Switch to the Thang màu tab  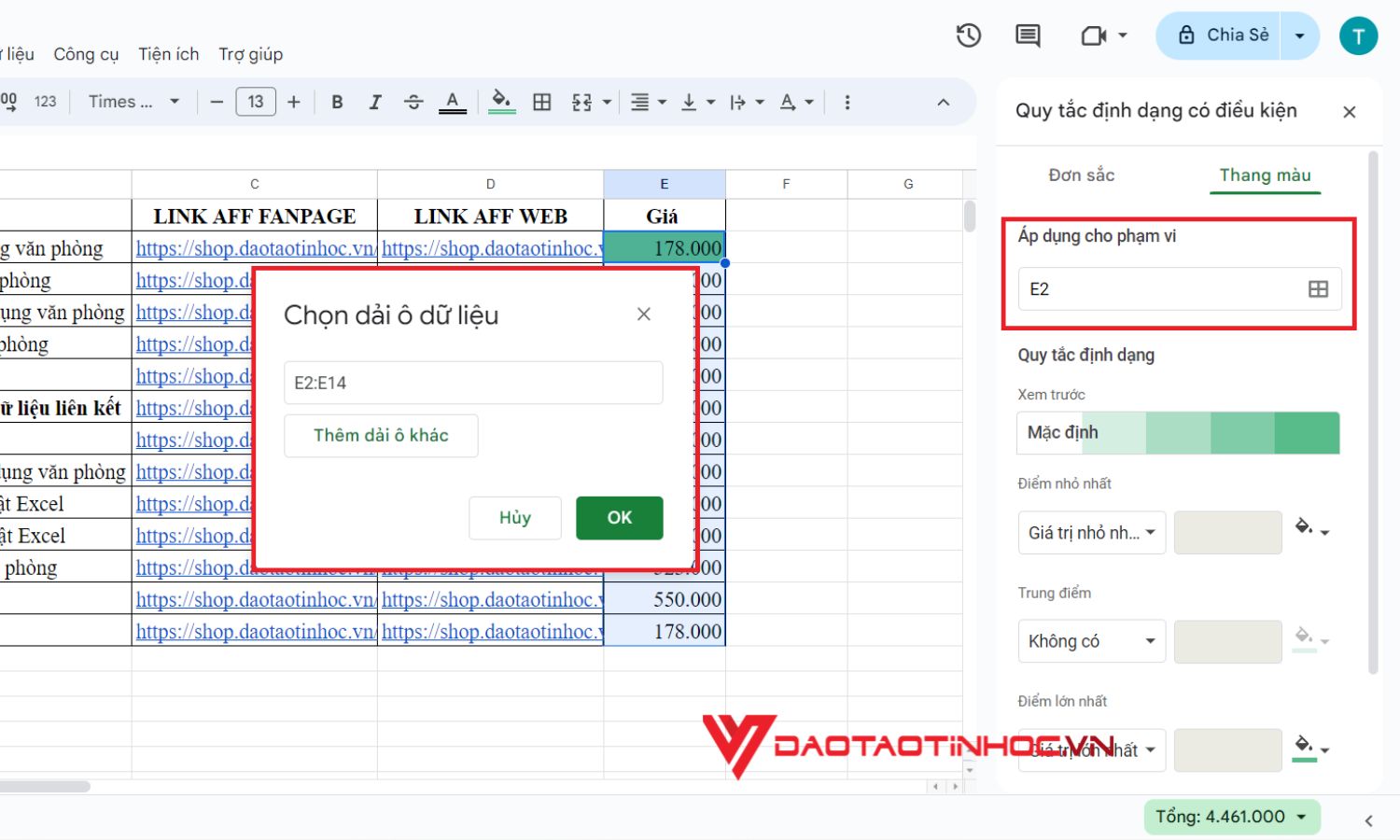coord(1265,175)
